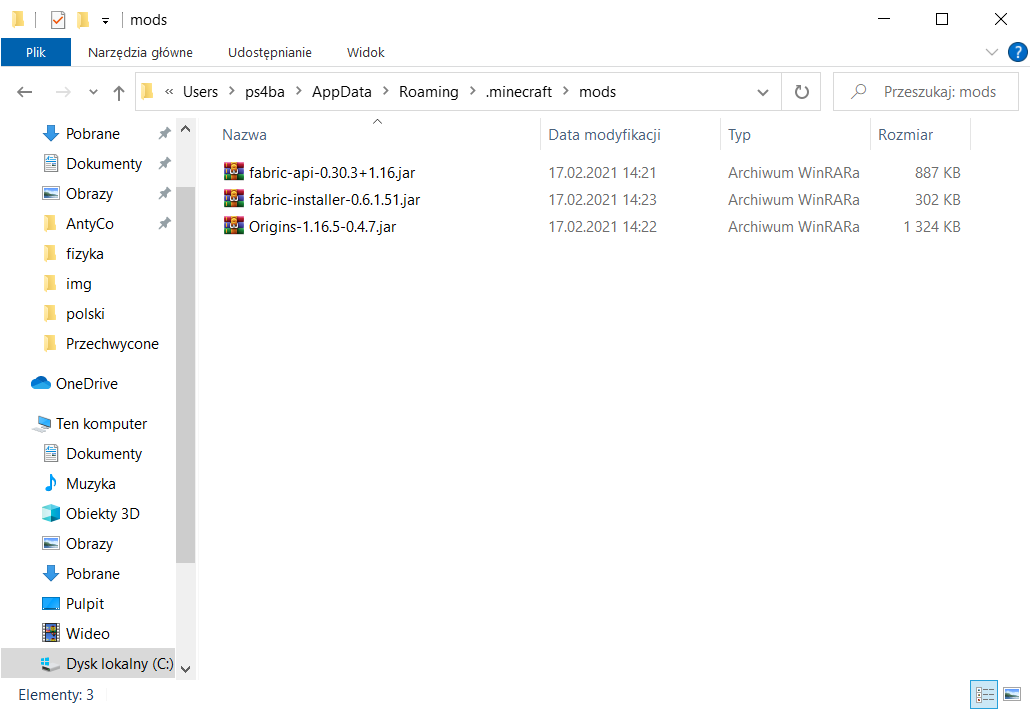Switch to details view icon

984,695
